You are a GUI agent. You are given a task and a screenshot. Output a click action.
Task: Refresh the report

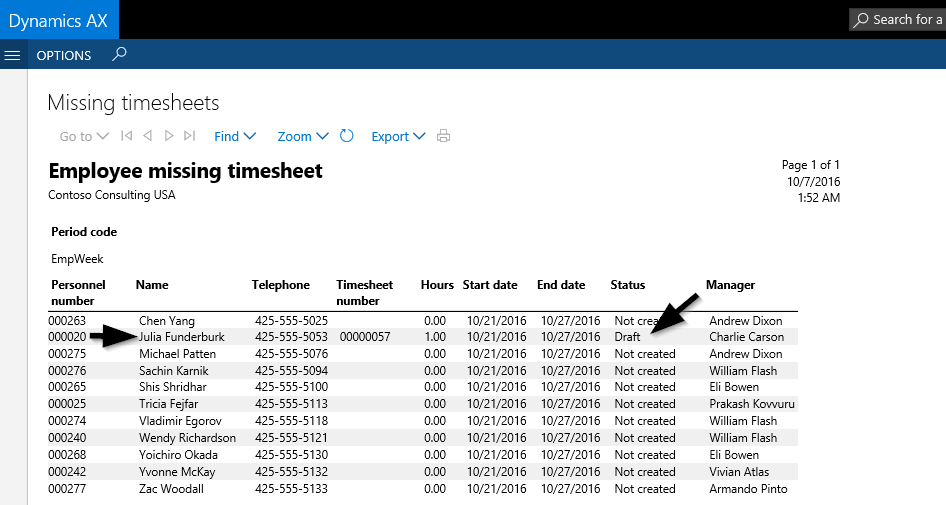pyautogui.click(x=347, y=136)
